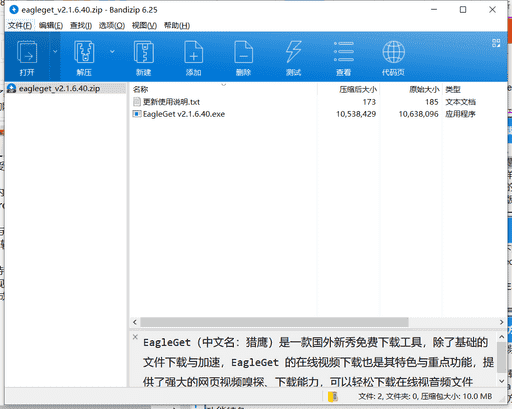Click type cell 文本文档
This screenshot has width=512, height=409.
460,102
